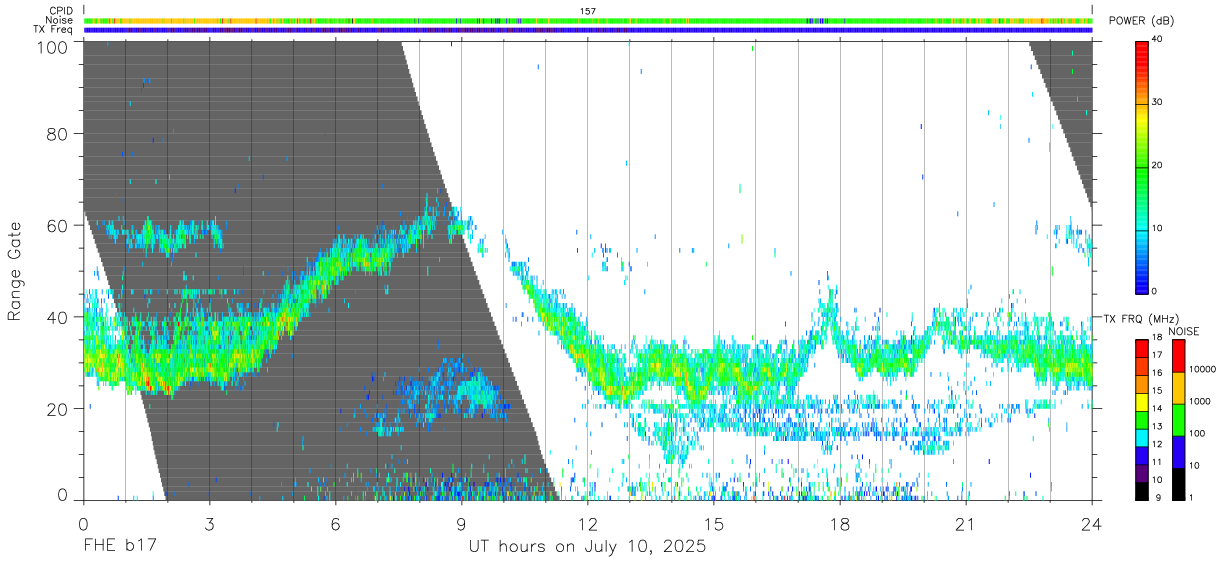Image resolution: width=1228 pixels, height=567 pixels.
Task: Click the UT hour tick label '18'
Action: pyautogui.click(x=840, y=523)
